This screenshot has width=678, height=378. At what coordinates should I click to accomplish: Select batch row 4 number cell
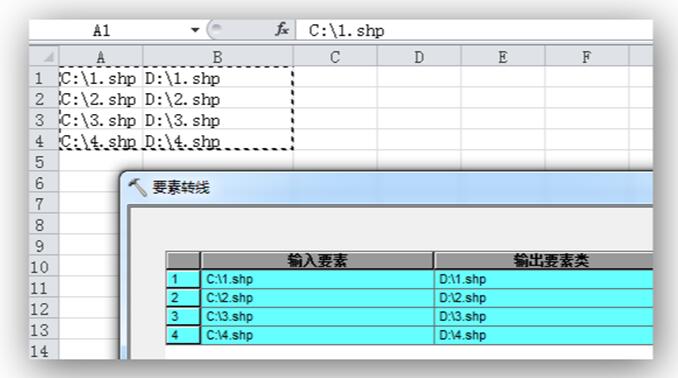(x=183, y=335)
